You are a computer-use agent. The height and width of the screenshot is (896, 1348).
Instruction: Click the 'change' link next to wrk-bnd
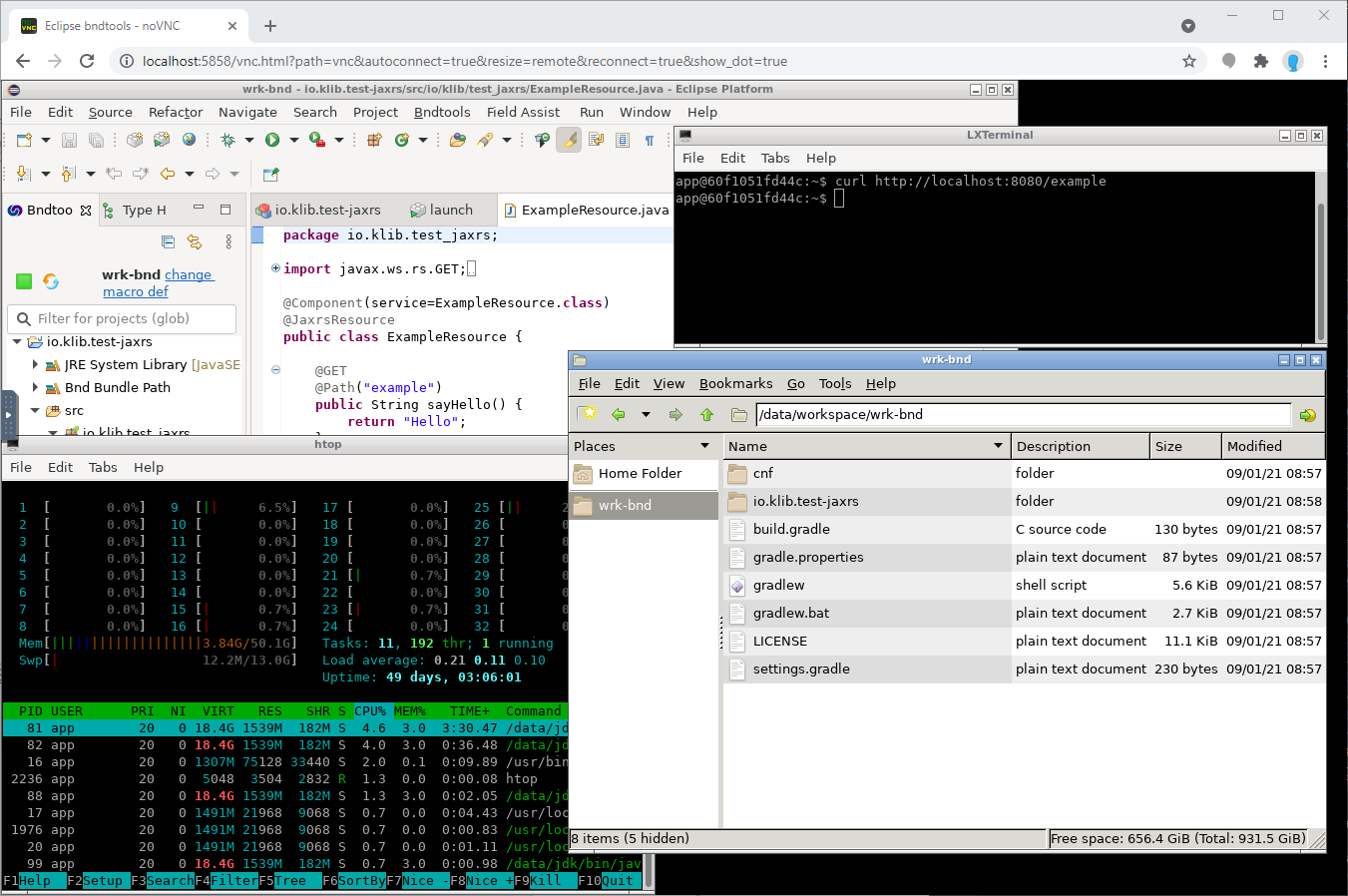(x=189, y=275)
